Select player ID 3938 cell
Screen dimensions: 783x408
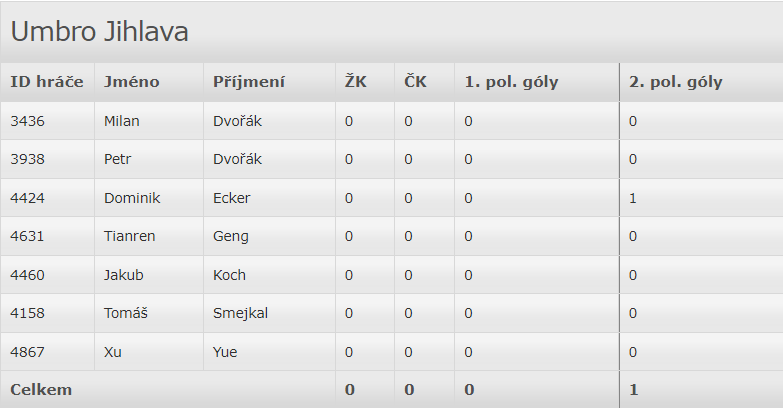(x=28, y=159)
